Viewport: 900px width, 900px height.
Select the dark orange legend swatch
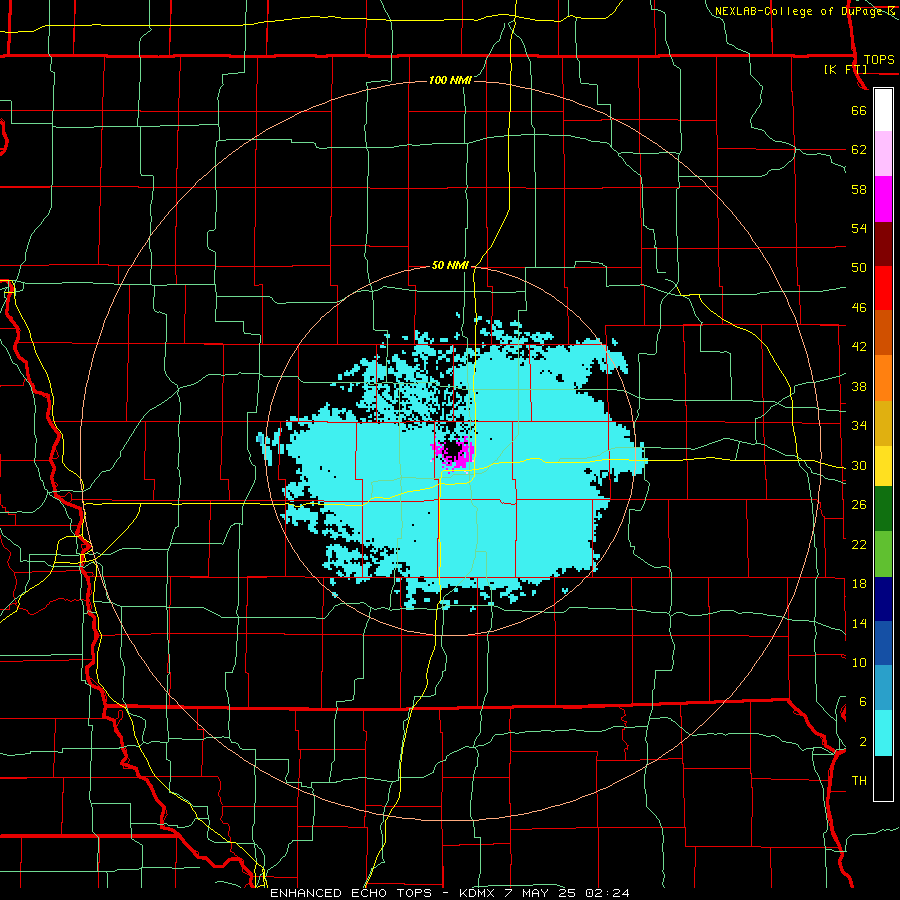coord(883,333)
